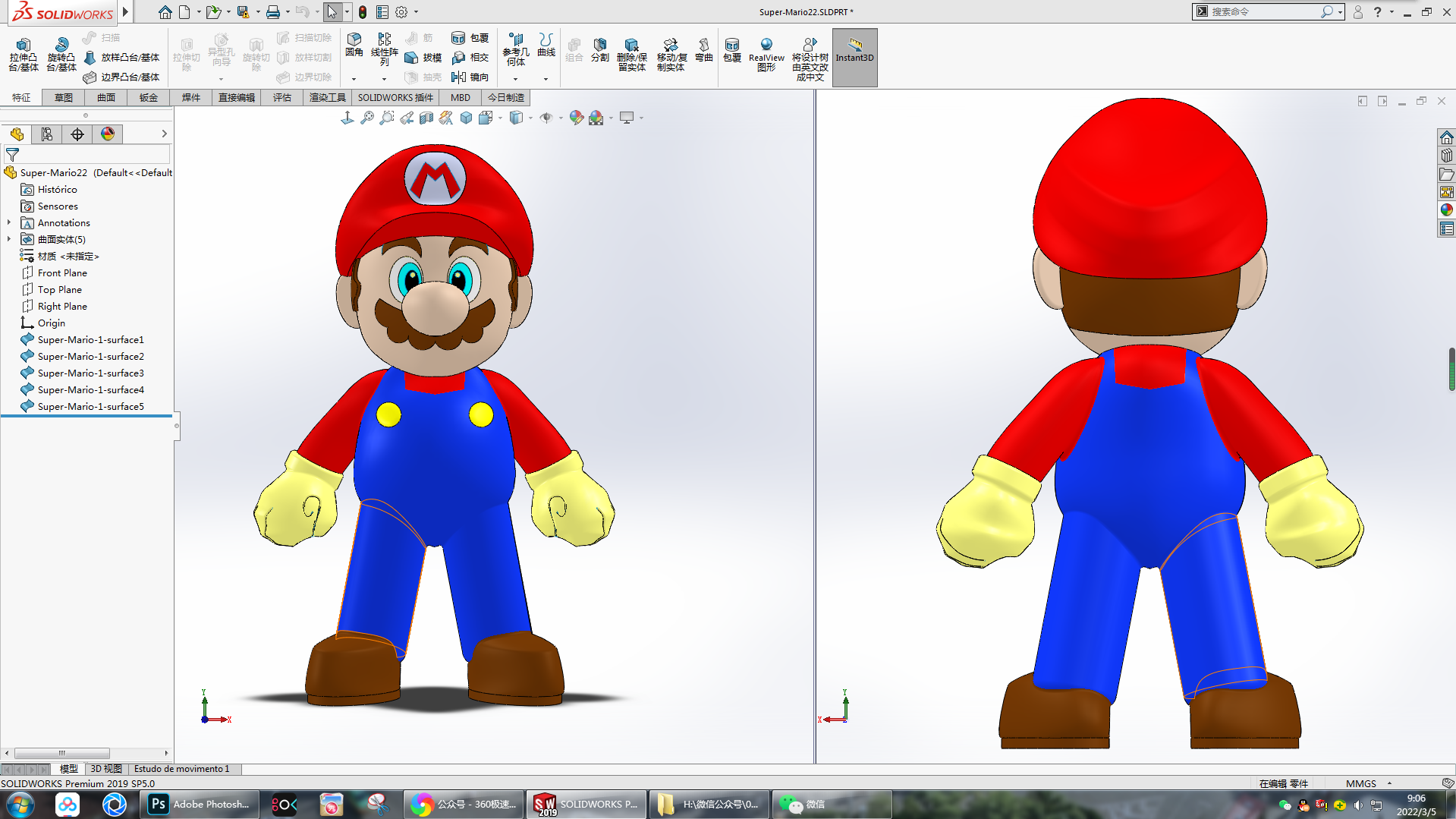Expand the manager panel tabs chevron
Screen dimensions: 1456x819
point(164,134)
